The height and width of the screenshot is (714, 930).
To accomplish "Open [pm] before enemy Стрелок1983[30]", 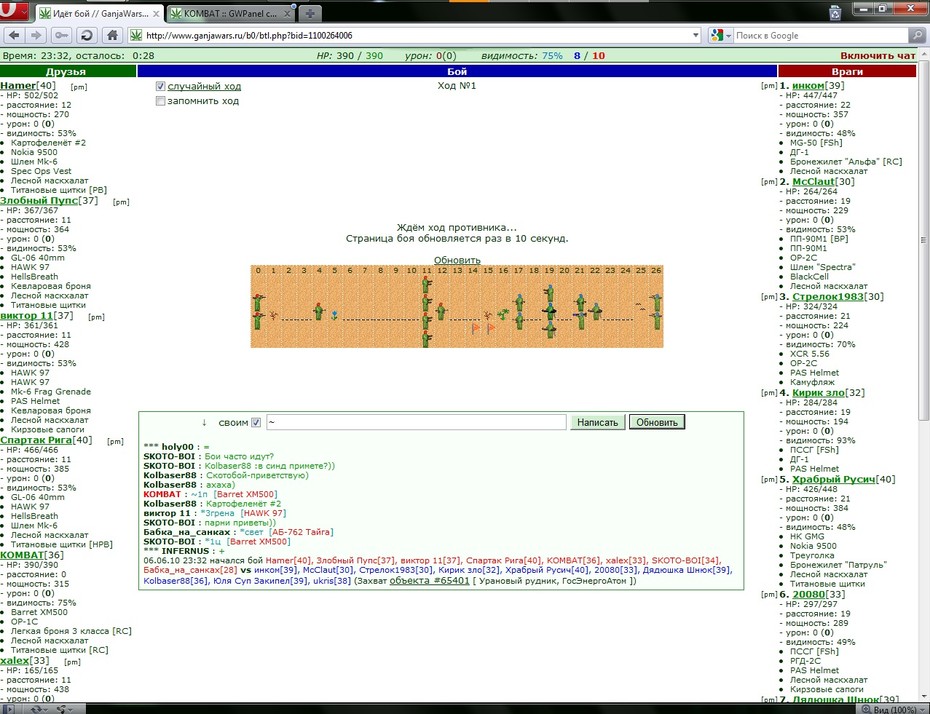I will 769,297.
